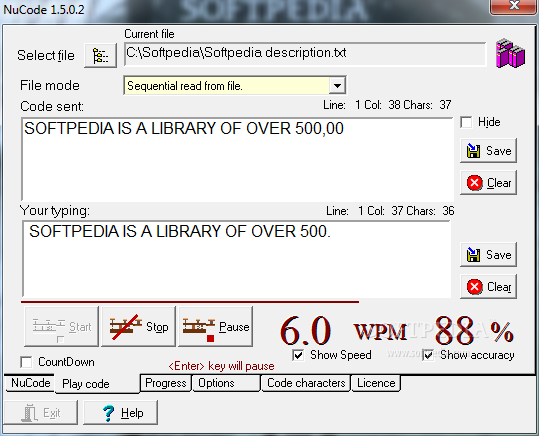Click the 6.0 WPM speed readout
Image resolution: width=539 pixels, height=436 pixels.
point(343,330)
